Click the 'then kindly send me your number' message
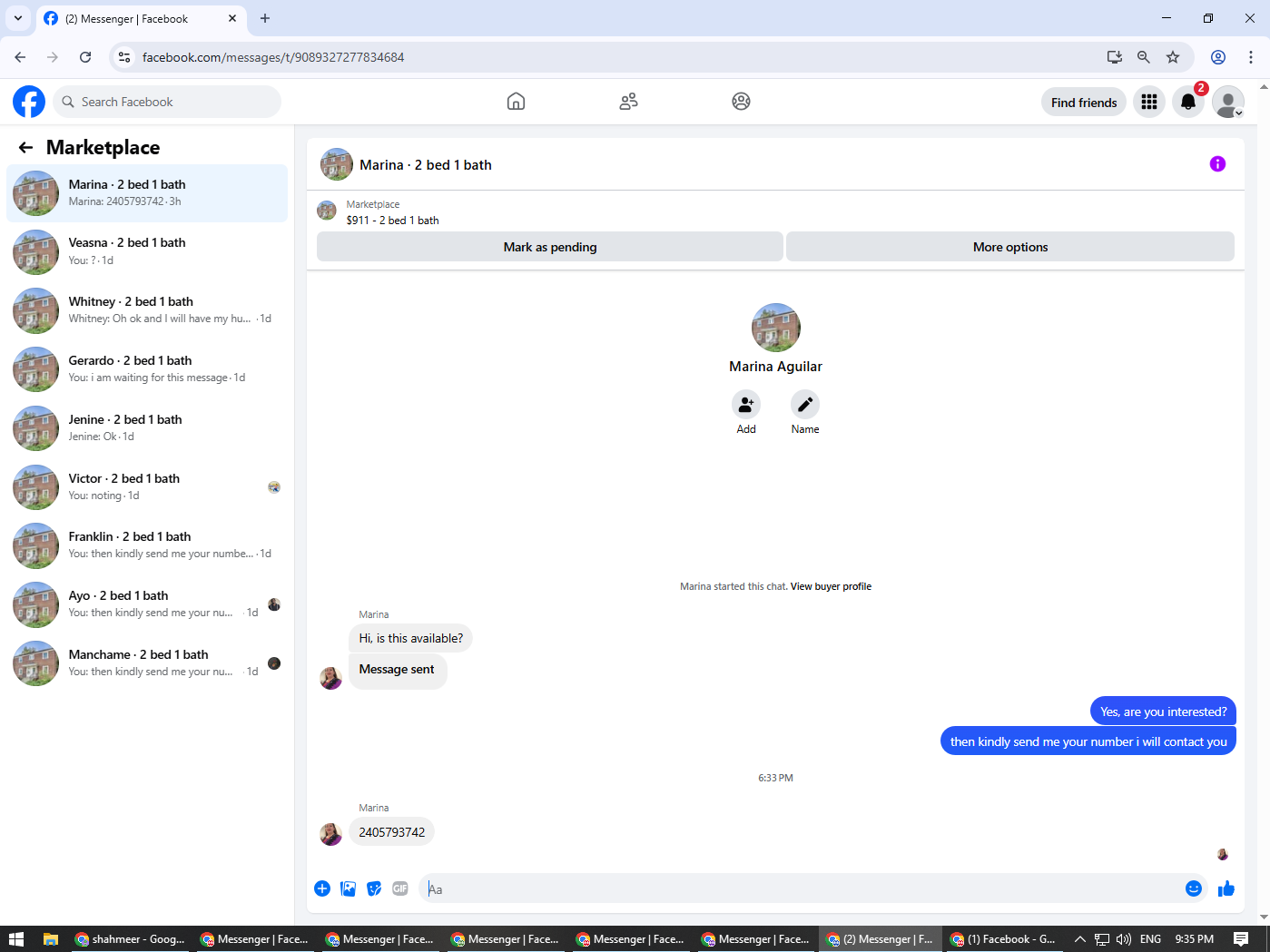This screenshot has height=952, width=1270. pos(1088,741)
